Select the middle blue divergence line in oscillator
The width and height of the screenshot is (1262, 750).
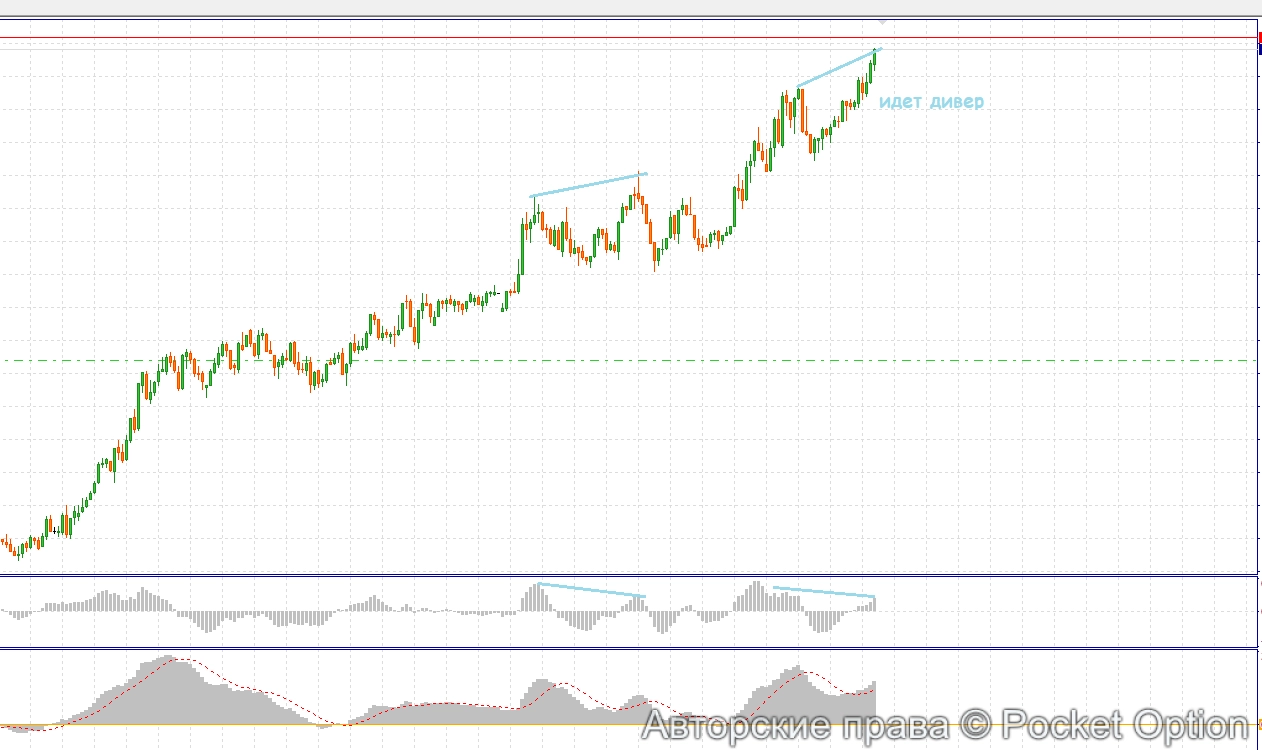pyautogui.click(x=591, y=590)
